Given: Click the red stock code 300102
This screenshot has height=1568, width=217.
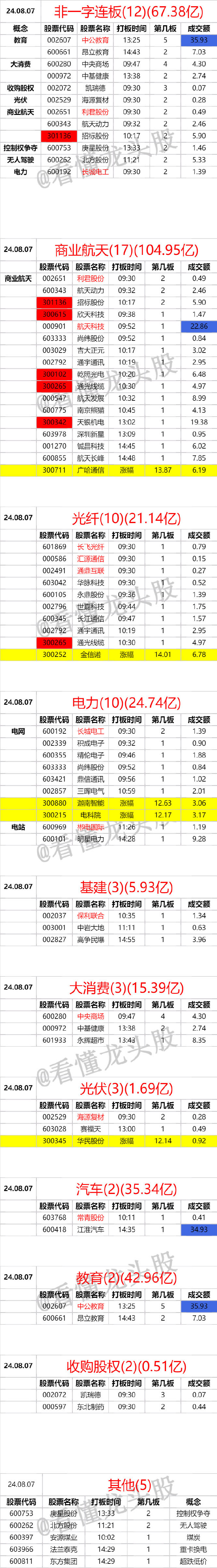Looking at the screenshot, I should [55, 374].
